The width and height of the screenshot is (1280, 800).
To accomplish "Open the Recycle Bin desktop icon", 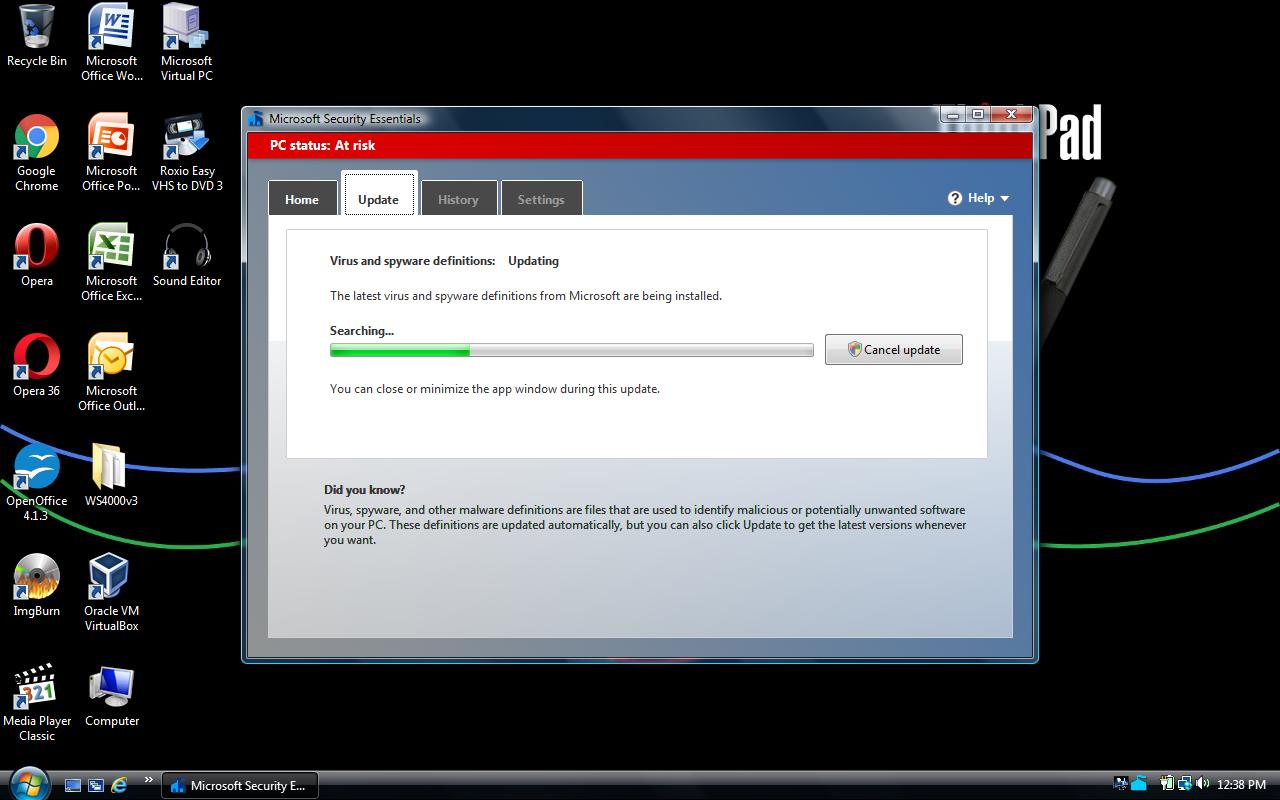I will click(37, 36).
